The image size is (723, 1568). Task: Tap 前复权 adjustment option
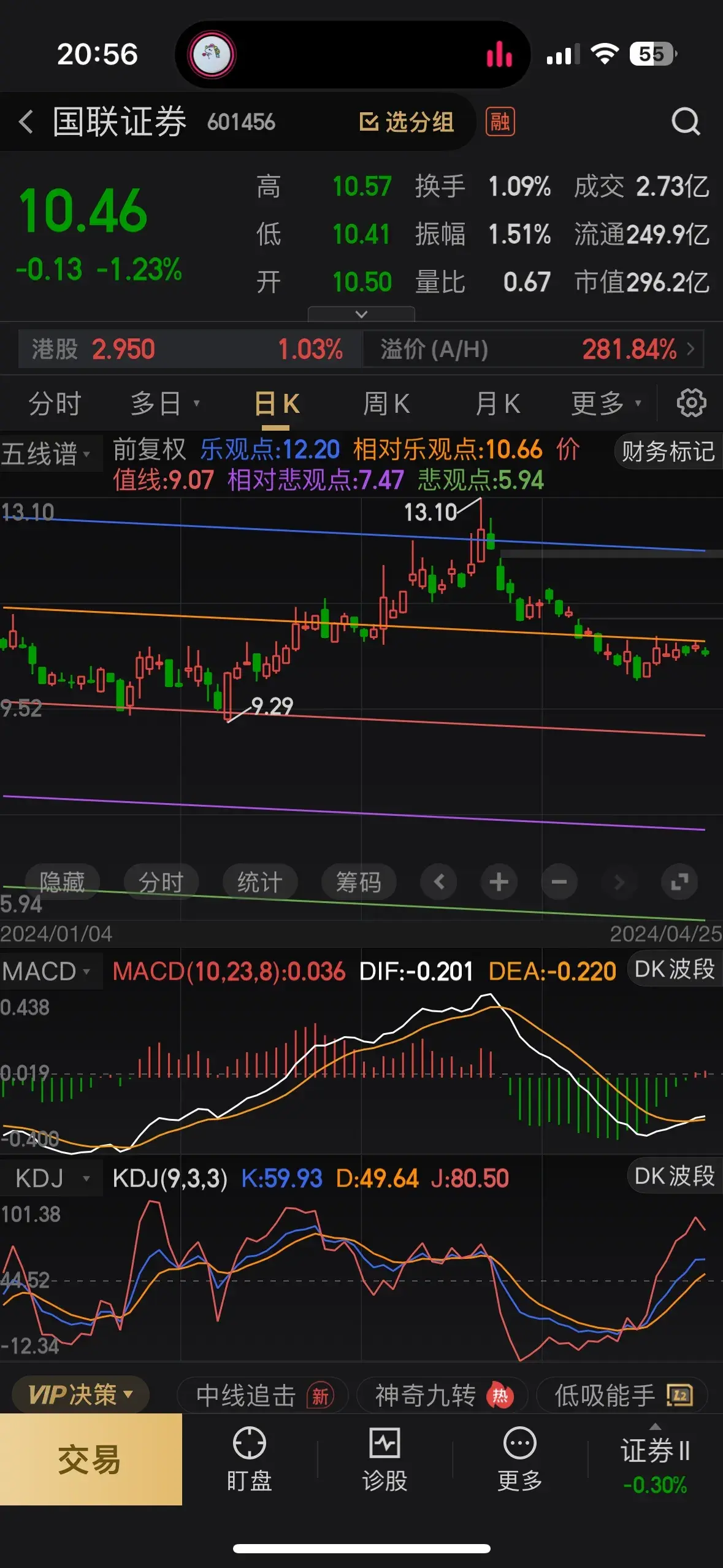click(149, 450)
